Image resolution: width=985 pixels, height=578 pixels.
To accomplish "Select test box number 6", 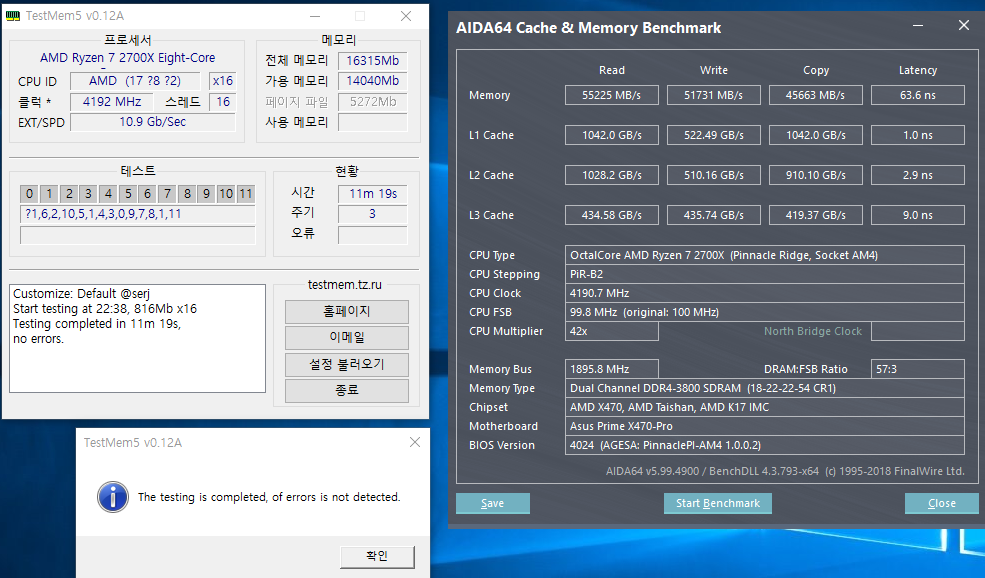I will pyautogui.click(x=148, y=194).
